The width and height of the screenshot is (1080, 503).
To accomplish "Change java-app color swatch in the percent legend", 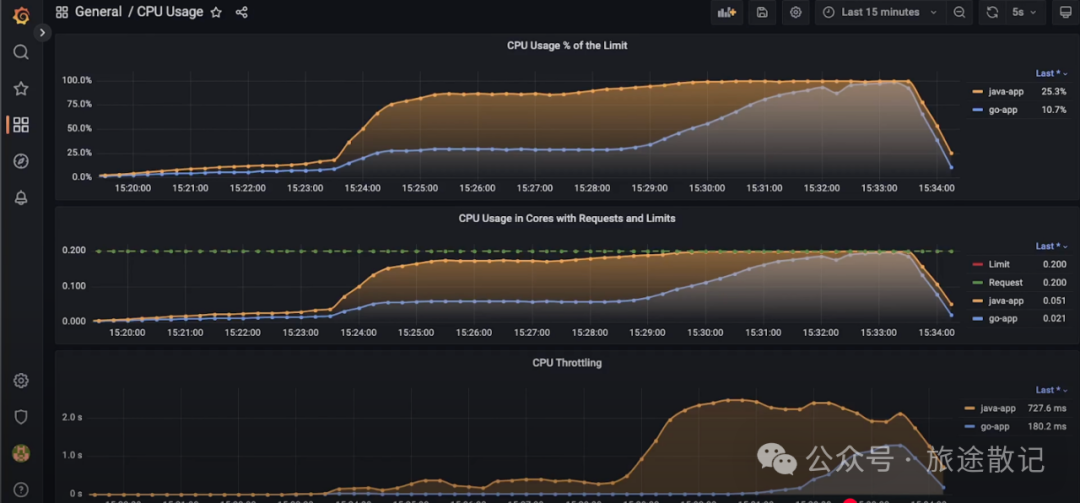I will [x=977, y=92].
